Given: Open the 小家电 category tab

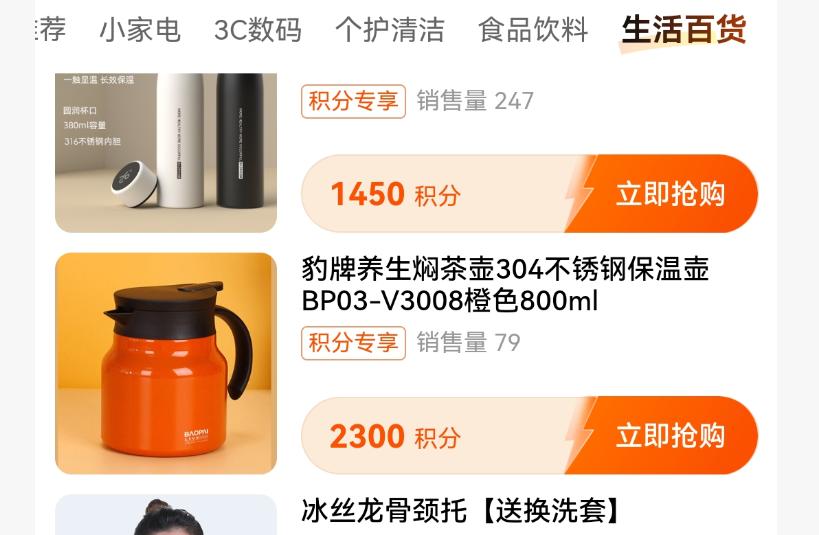Looking at the screenshot, I should pos(140,29).
